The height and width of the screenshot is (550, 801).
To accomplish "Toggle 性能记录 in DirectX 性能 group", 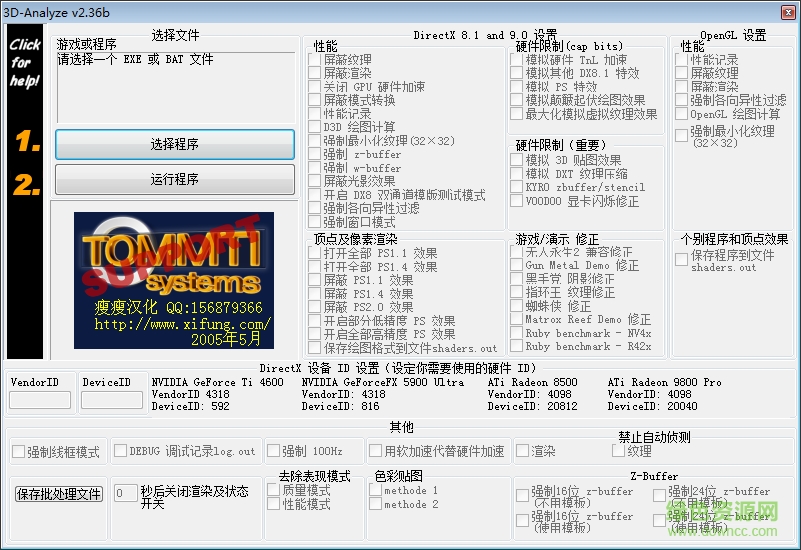I will [x=315, y=113].
